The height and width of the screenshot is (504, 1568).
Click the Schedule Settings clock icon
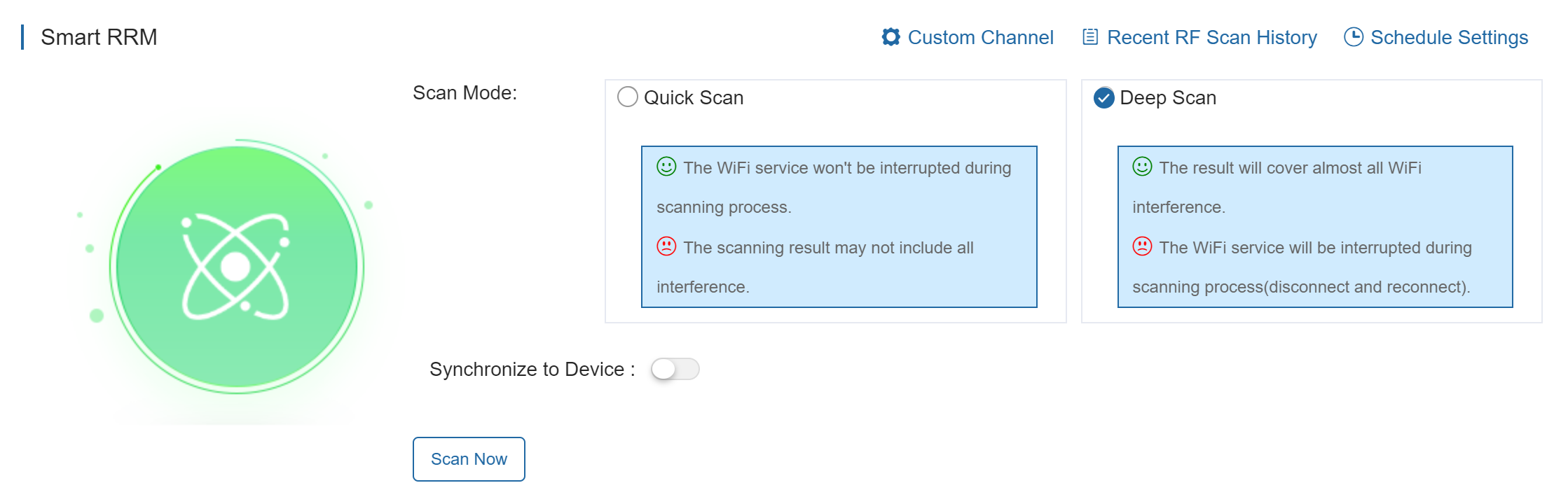click(1354, 37)
